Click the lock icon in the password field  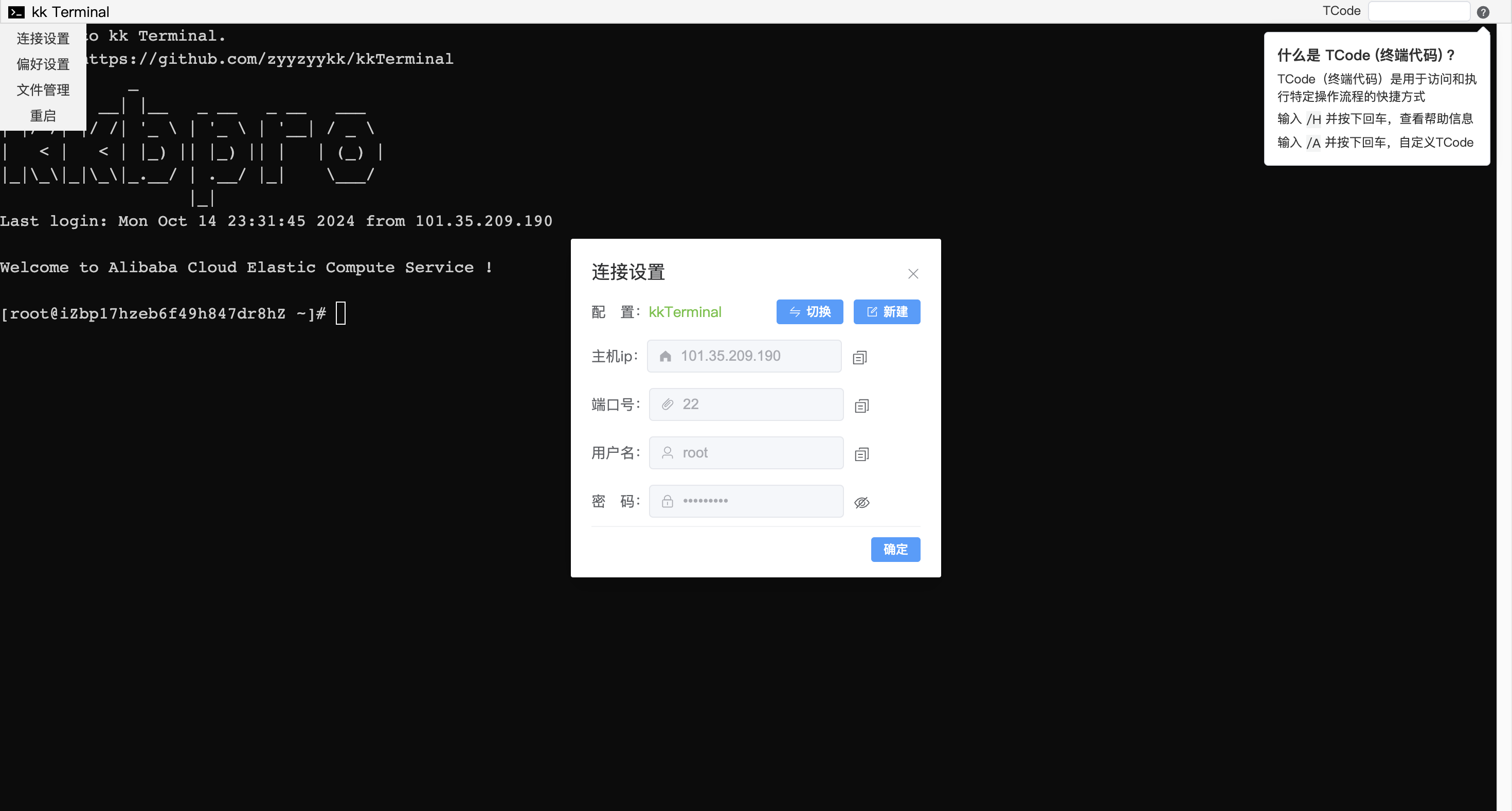pos(667,501)
